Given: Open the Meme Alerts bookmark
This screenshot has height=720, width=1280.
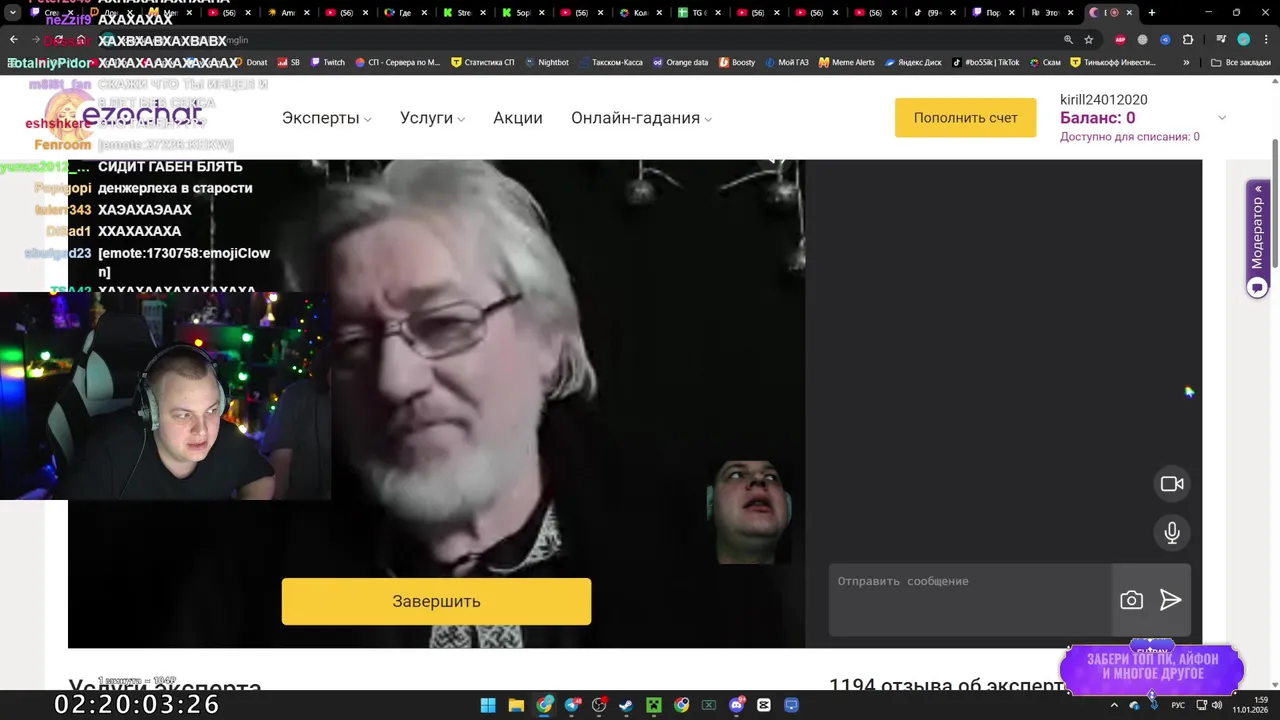Looking at the screenshot, I should coord(846,62).
